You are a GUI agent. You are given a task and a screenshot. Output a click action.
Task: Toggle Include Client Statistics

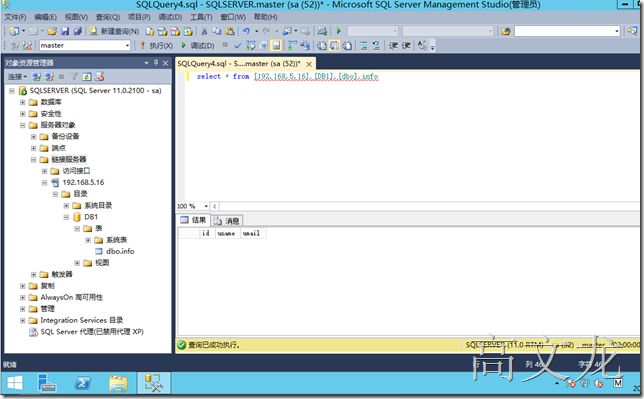pyautogui.click(x=304, y=45)
